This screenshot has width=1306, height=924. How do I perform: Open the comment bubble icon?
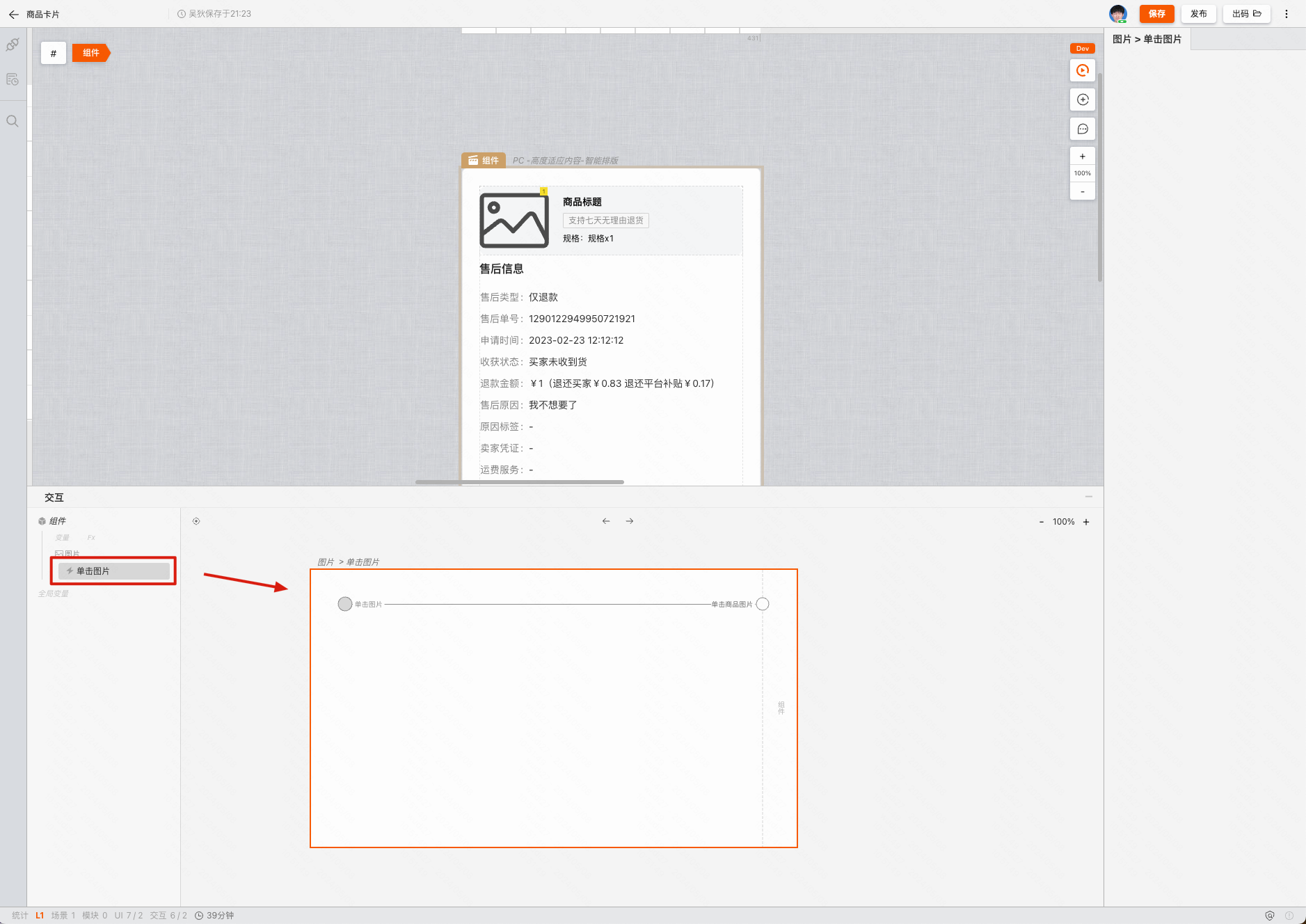(x=1083, y=129)
